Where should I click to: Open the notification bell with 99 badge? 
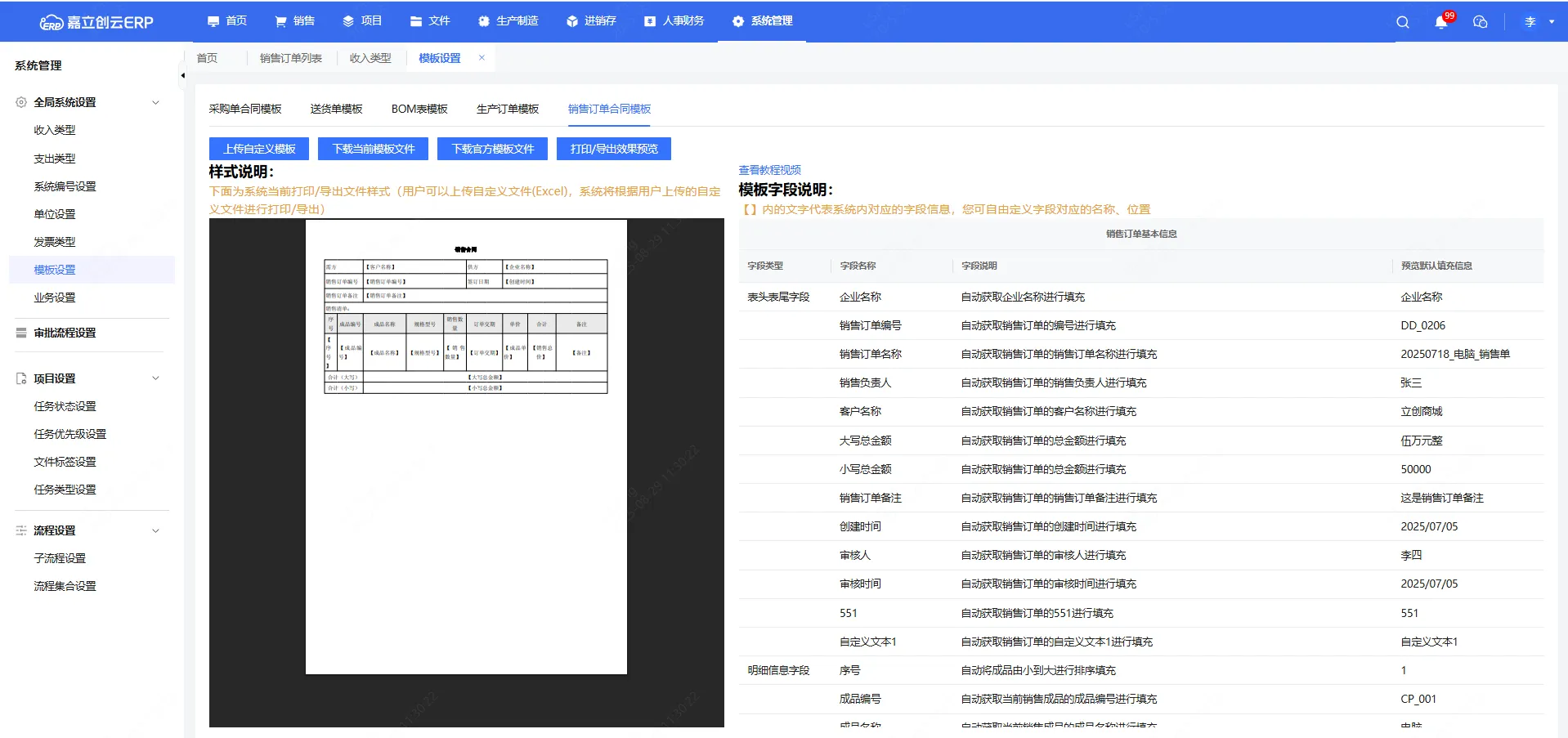click(x=1440, y=22)
